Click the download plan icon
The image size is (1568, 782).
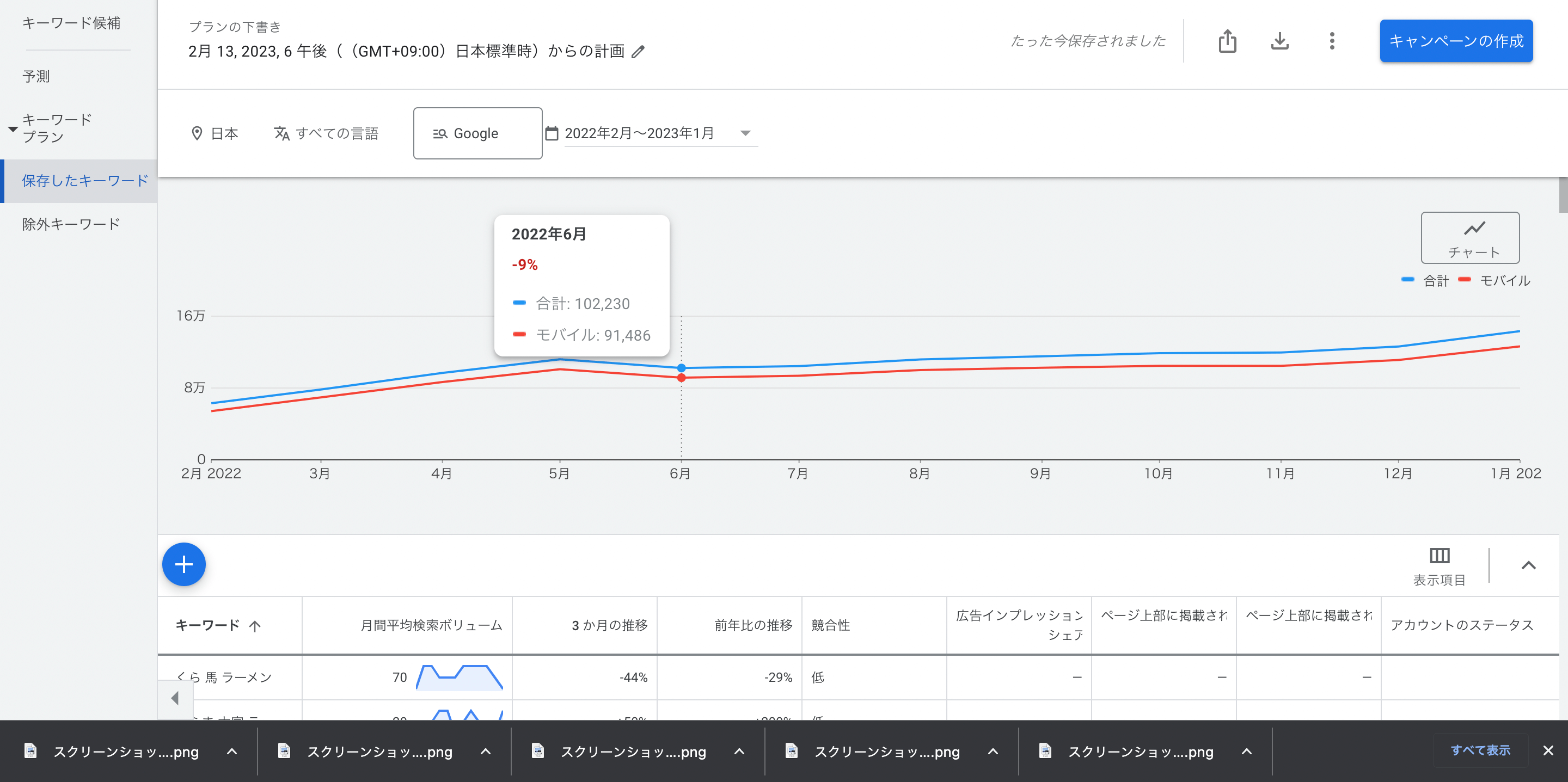click(x=1279, y=41)
